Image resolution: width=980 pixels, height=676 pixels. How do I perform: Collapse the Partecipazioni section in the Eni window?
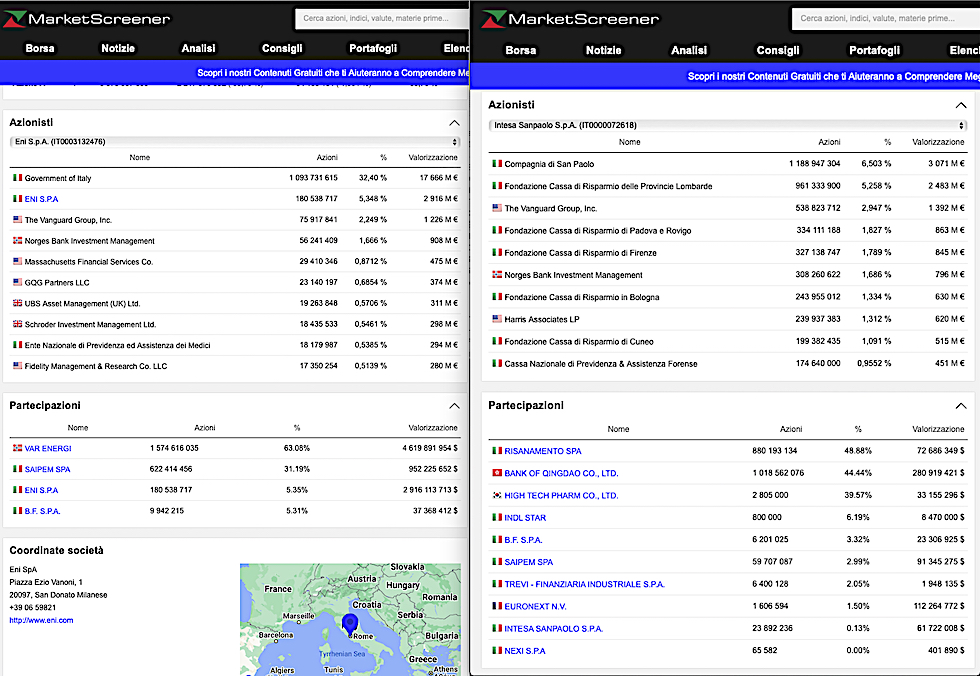click(x=454, y=405)
